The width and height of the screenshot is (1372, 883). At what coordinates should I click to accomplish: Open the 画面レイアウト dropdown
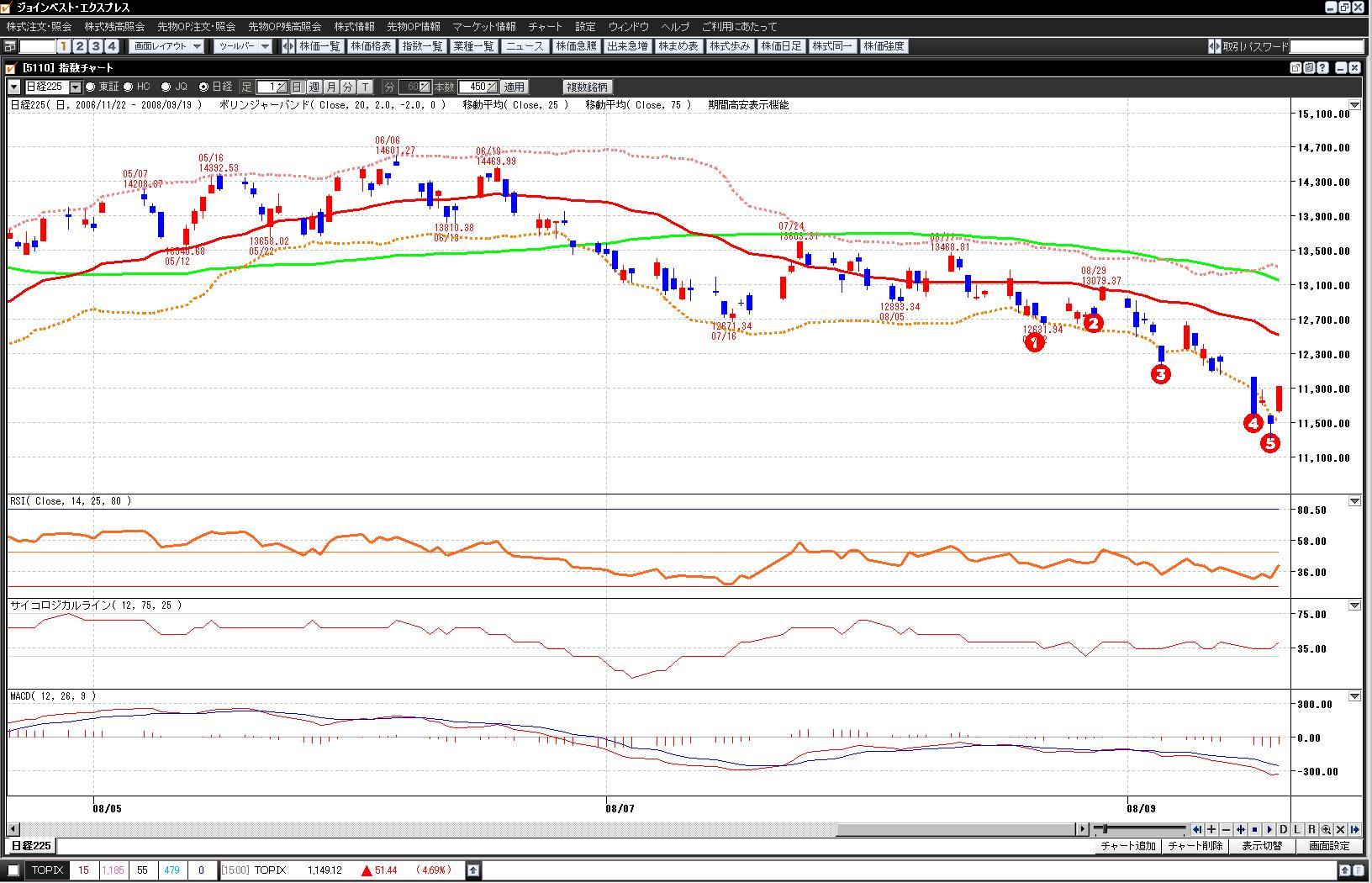[168, 46]
